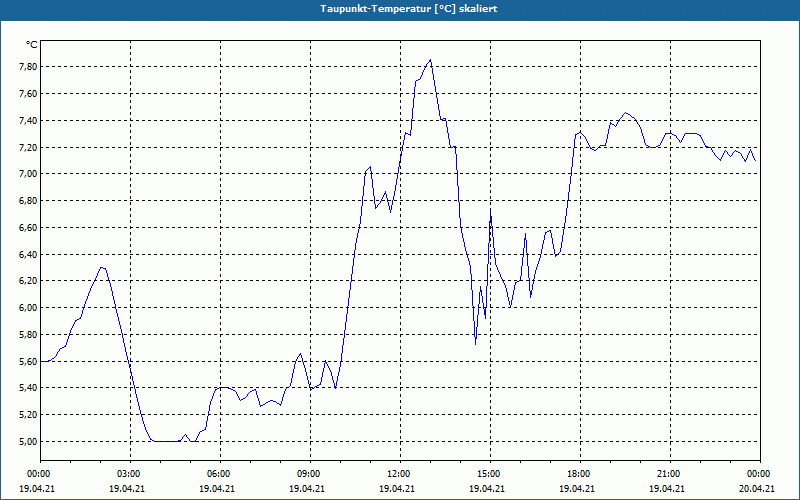This screenshot has height=500, width=800.
Task: Click the 21:00 time label
Action: (x=670, y=474)
